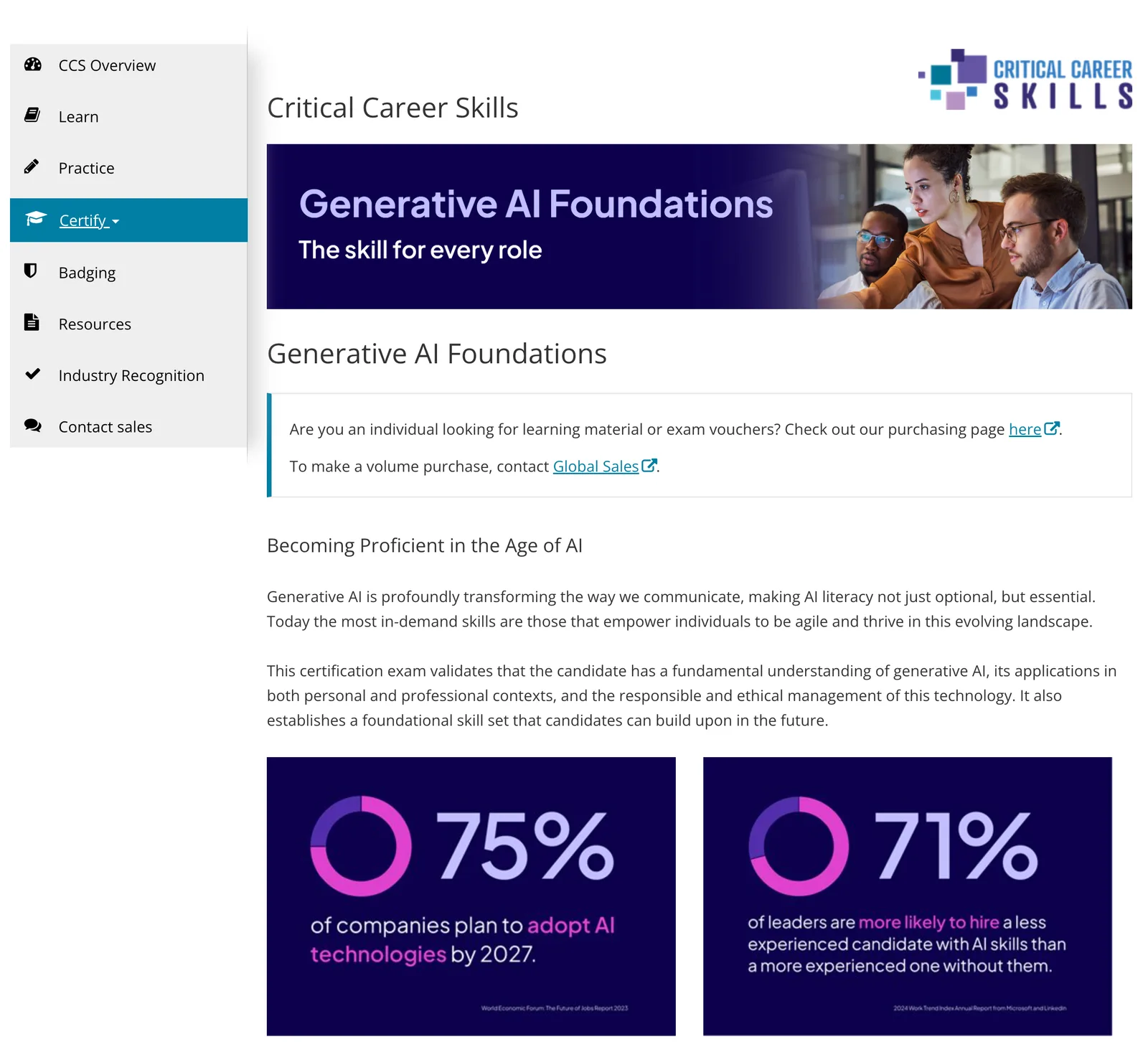This screenshot has width=1148, height=1052.
Task: Click the Generative AI Foundations banner image
Action: click(x=700, y=225)
